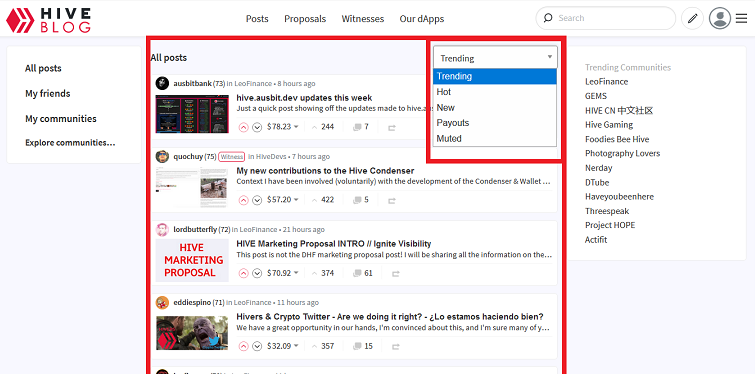Open the Proposals nav item
This screenshot has width=755, height=374.
coord(305,19)
